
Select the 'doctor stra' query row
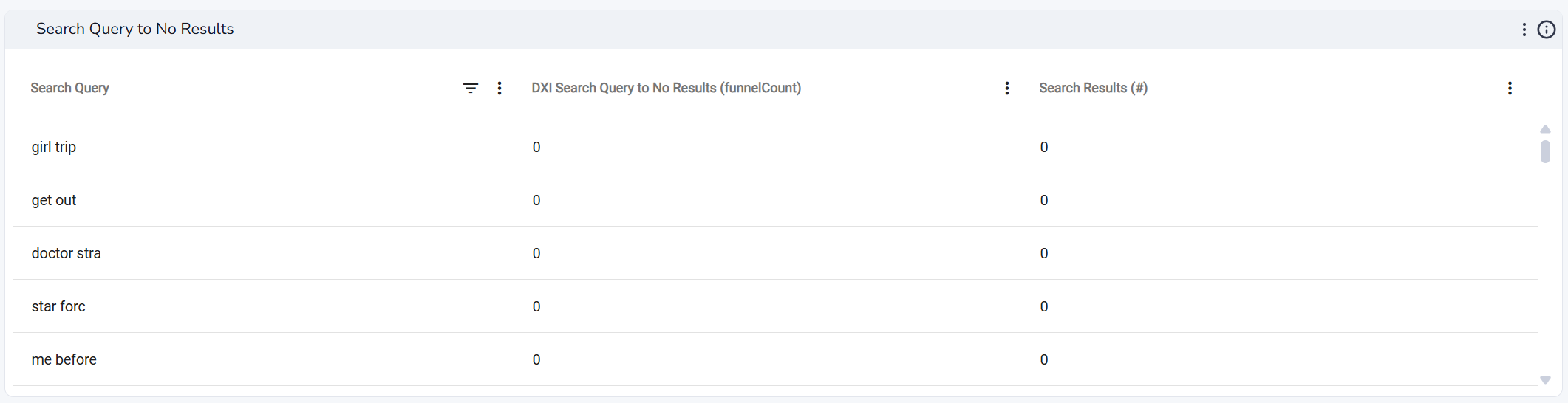775,253
